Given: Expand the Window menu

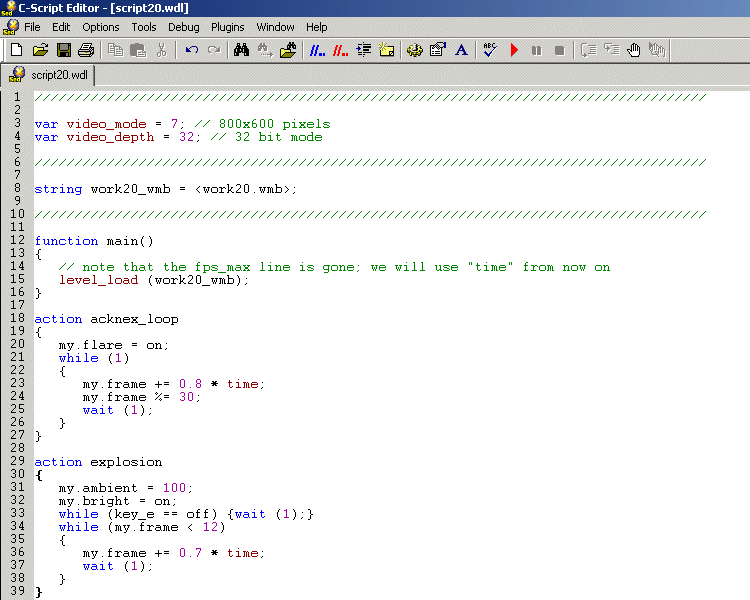Looking at the screenshot, I should click(x=275, y=27).
